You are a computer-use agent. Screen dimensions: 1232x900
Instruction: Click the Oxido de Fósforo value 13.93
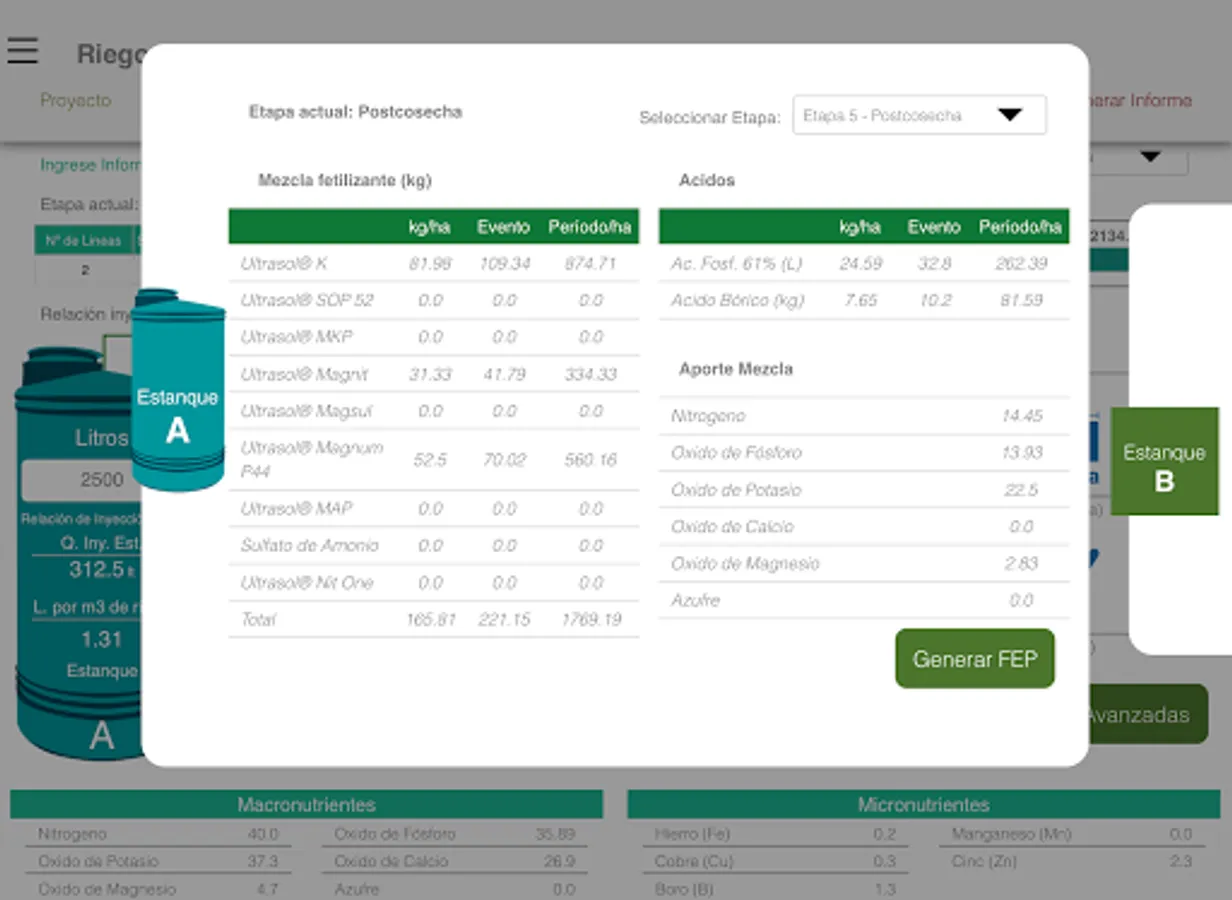point(1022,452)
